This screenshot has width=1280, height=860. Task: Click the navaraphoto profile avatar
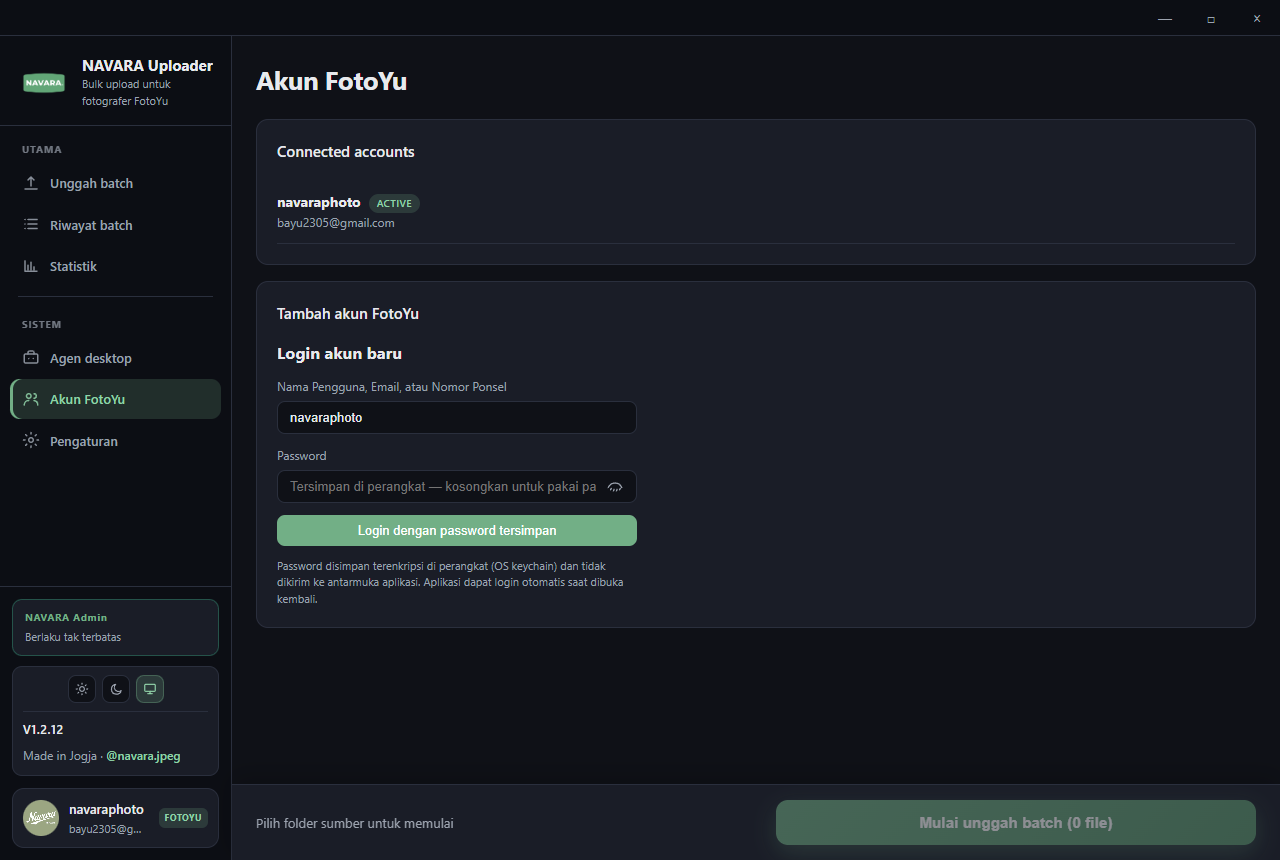(x=41, y=818)
